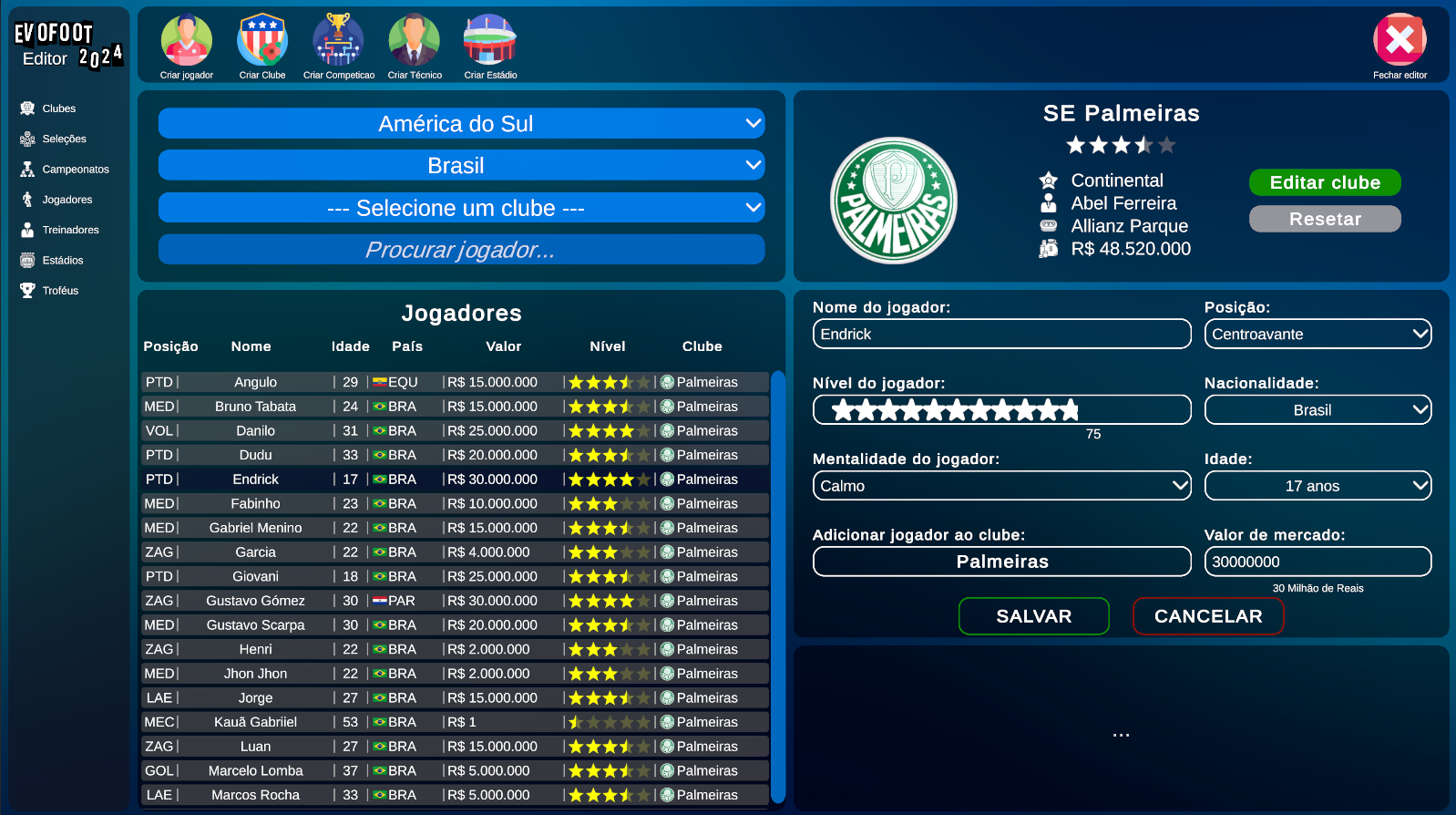Open the Criar Competicao trophy icon
Image resolution: width=1456 pixels, height=815 pixels.
tap(338, 40)
